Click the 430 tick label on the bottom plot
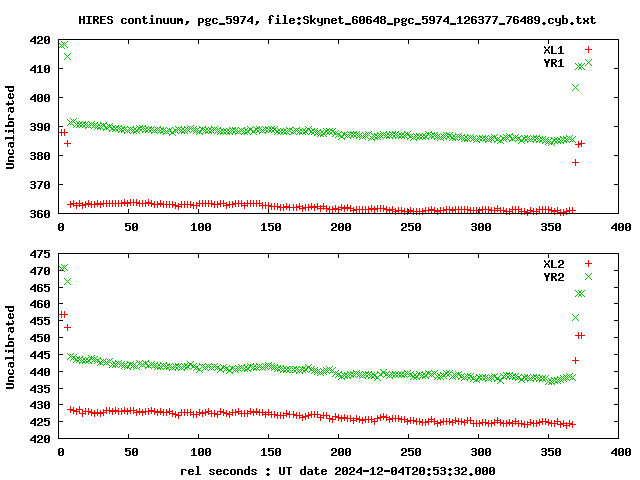The image size is (640, 480). [40, 405]
